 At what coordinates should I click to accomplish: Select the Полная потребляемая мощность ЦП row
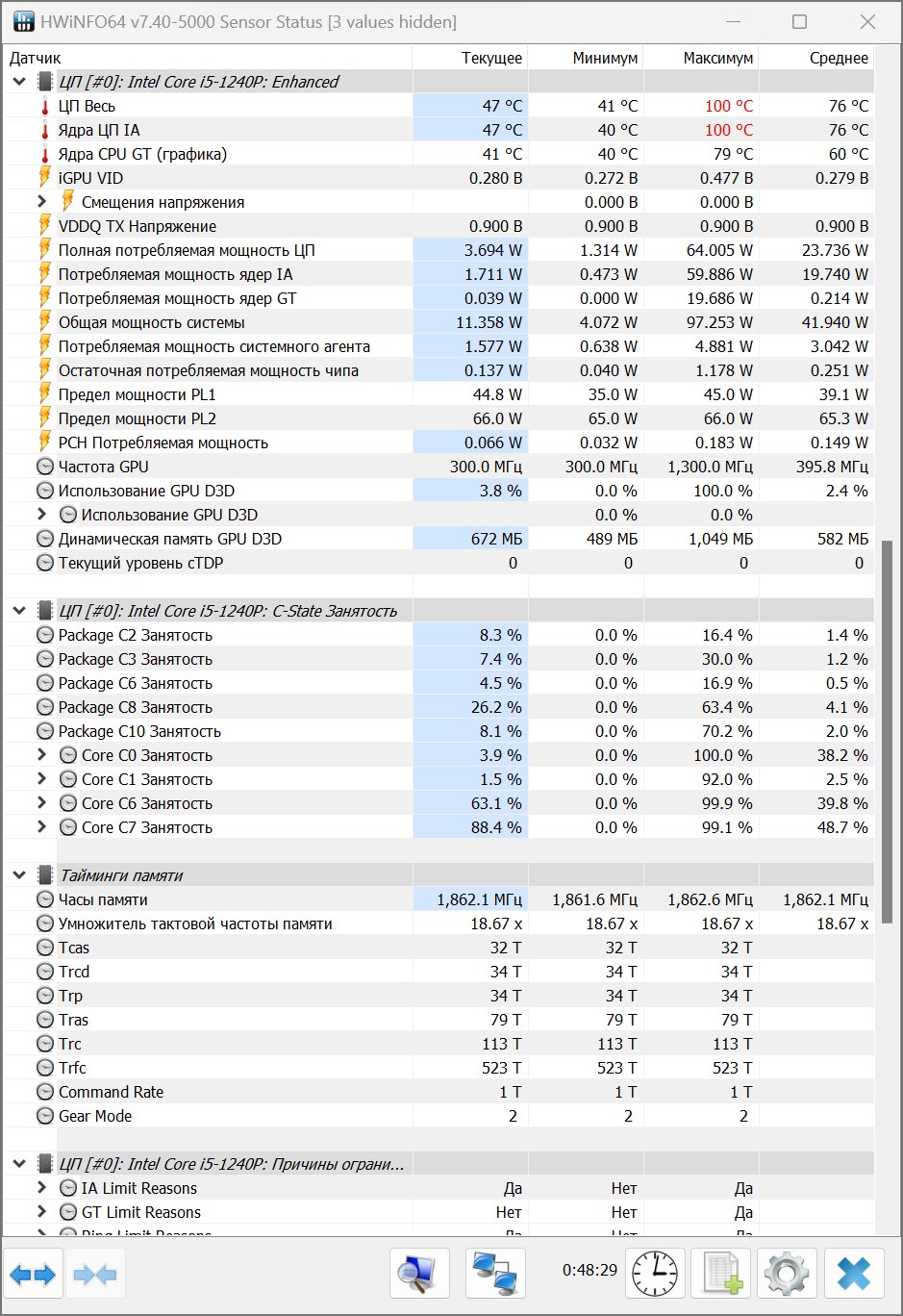click(x=439, y=250)
